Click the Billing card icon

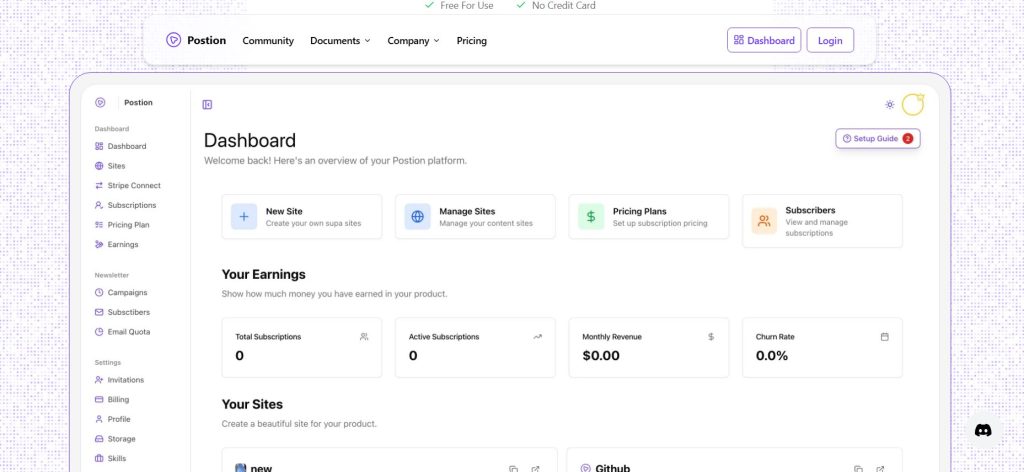pyautogui.click(x=99, y=400)
